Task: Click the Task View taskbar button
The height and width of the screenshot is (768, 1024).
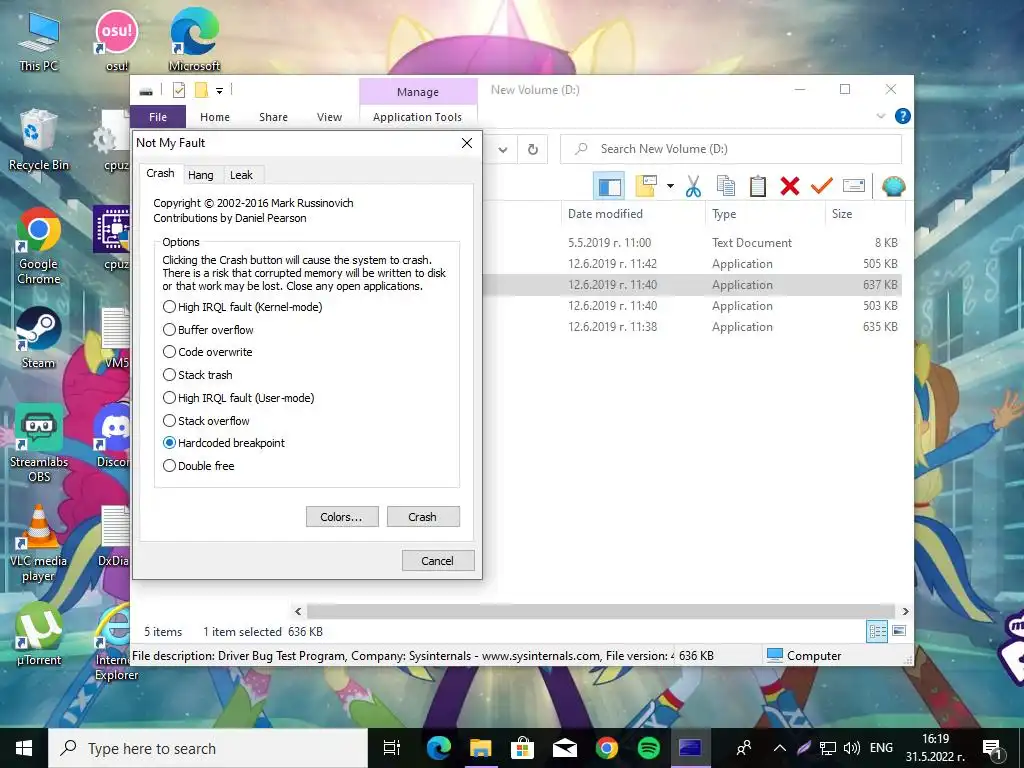Action: point(392,748)
